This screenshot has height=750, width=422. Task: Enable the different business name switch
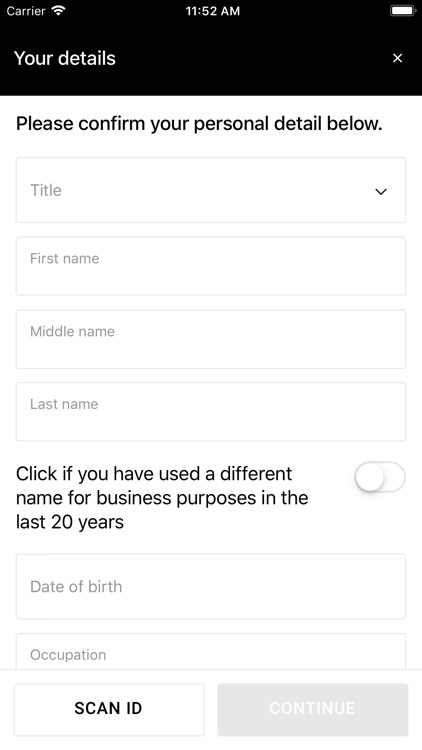[x=380, y=477]
